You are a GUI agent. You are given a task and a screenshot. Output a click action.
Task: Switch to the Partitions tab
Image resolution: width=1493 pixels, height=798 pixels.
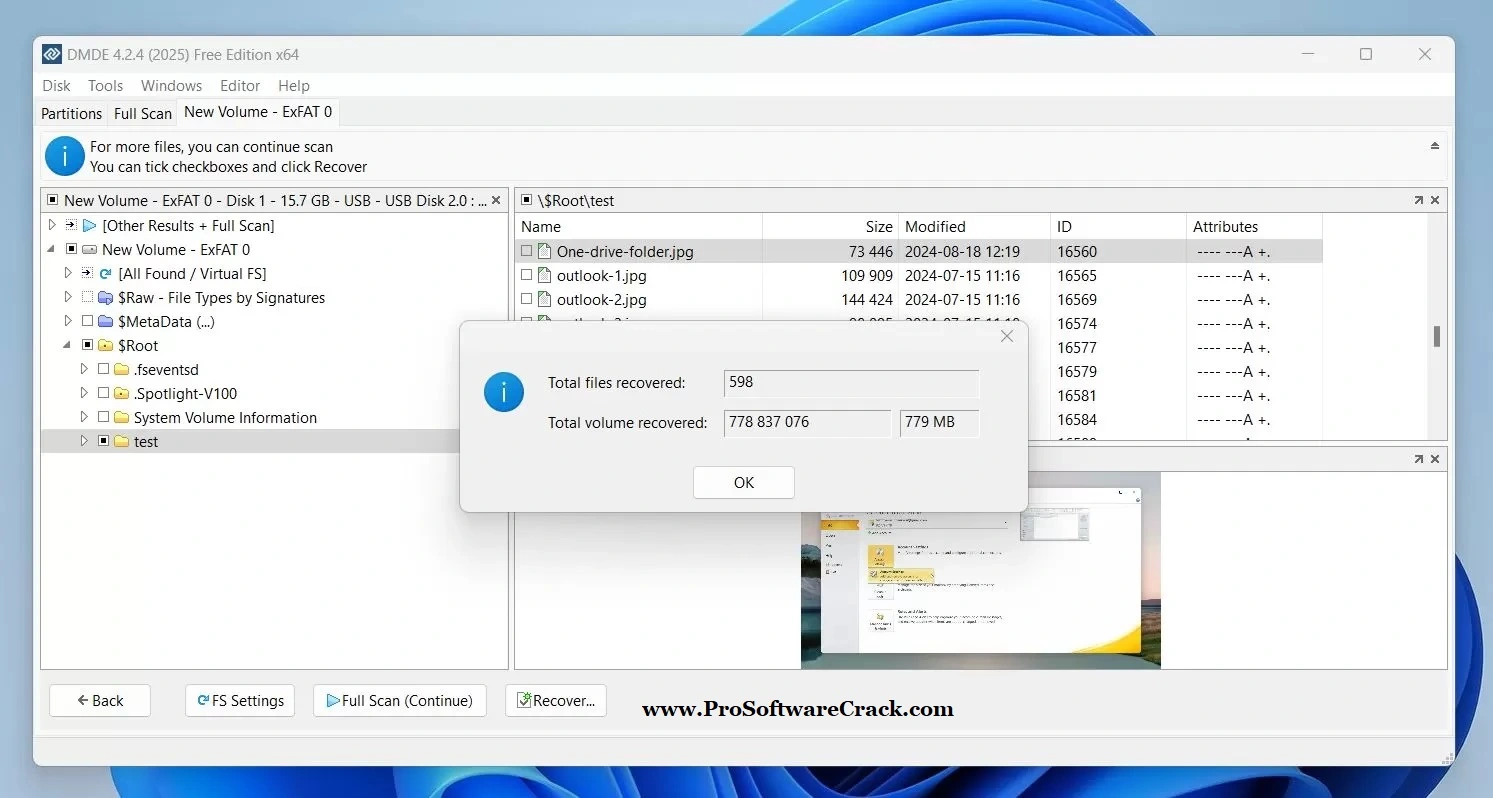[x=71, y=114]
